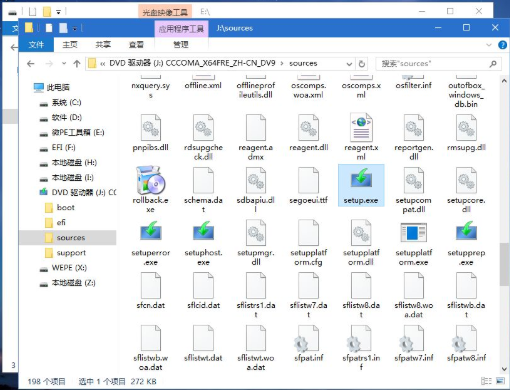Open the 查看 ribbon tab
Viewport: 510px width, 390px height.
click(136, 45)
